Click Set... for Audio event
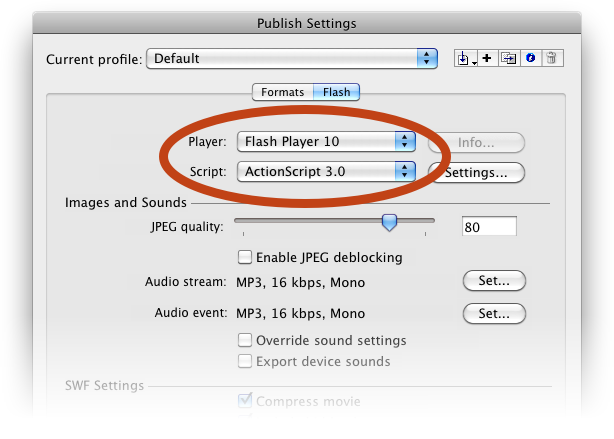This screenshot has height=439, width=614. tap(494, 313)
